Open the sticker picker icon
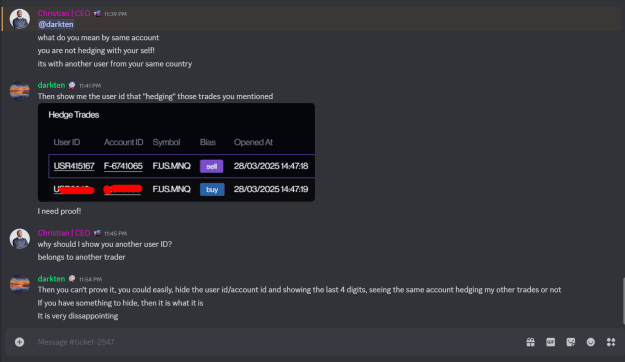The height and width of the screenshot is (362, 625). [x=571, y=342]
